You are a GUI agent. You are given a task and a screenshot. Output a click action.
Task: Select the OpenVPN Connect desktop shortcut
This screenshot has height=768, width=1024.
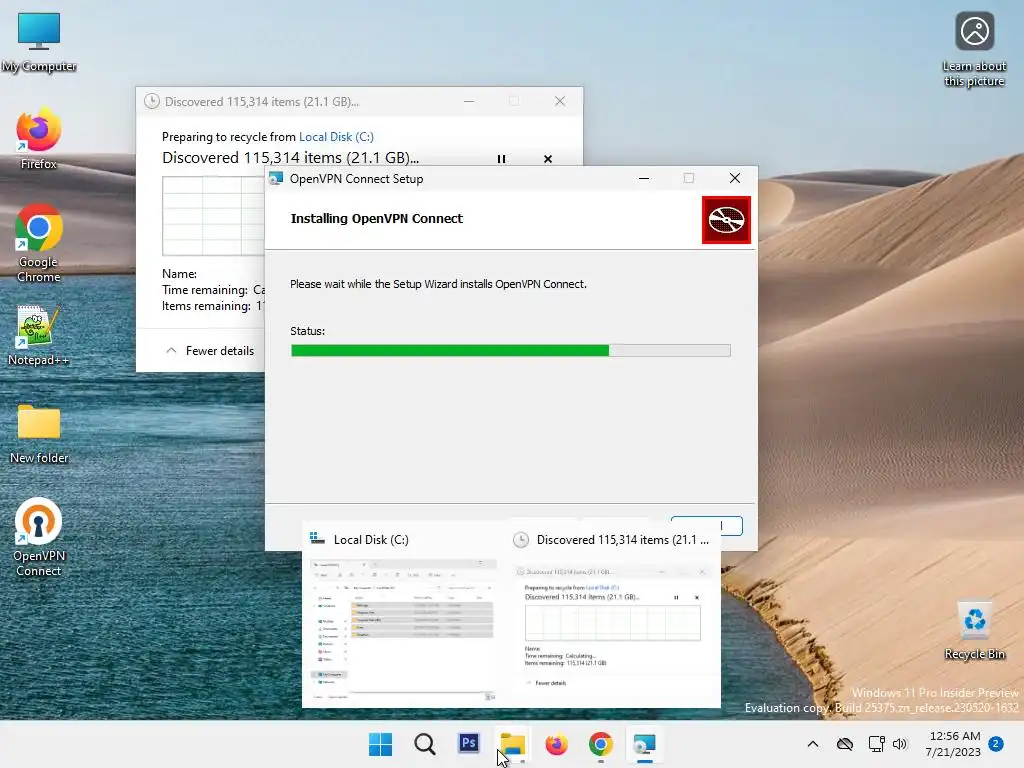39,537
